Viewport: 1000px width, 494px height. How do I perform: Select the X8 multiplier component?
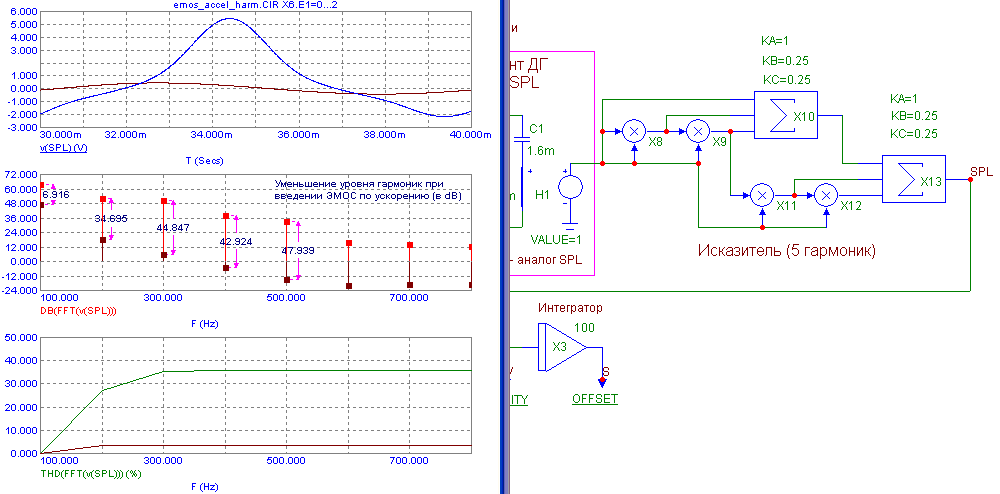point(634,131)
